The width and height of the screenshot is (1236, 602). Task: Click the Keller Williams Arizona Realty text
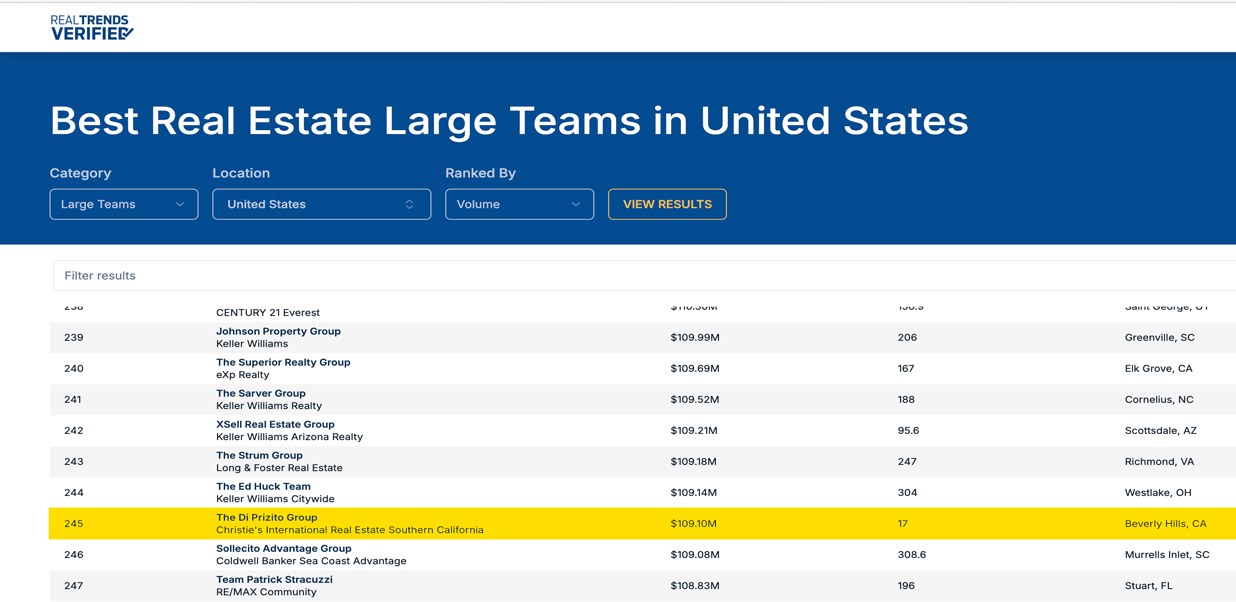pyautogui.click(x=289, y=437)
